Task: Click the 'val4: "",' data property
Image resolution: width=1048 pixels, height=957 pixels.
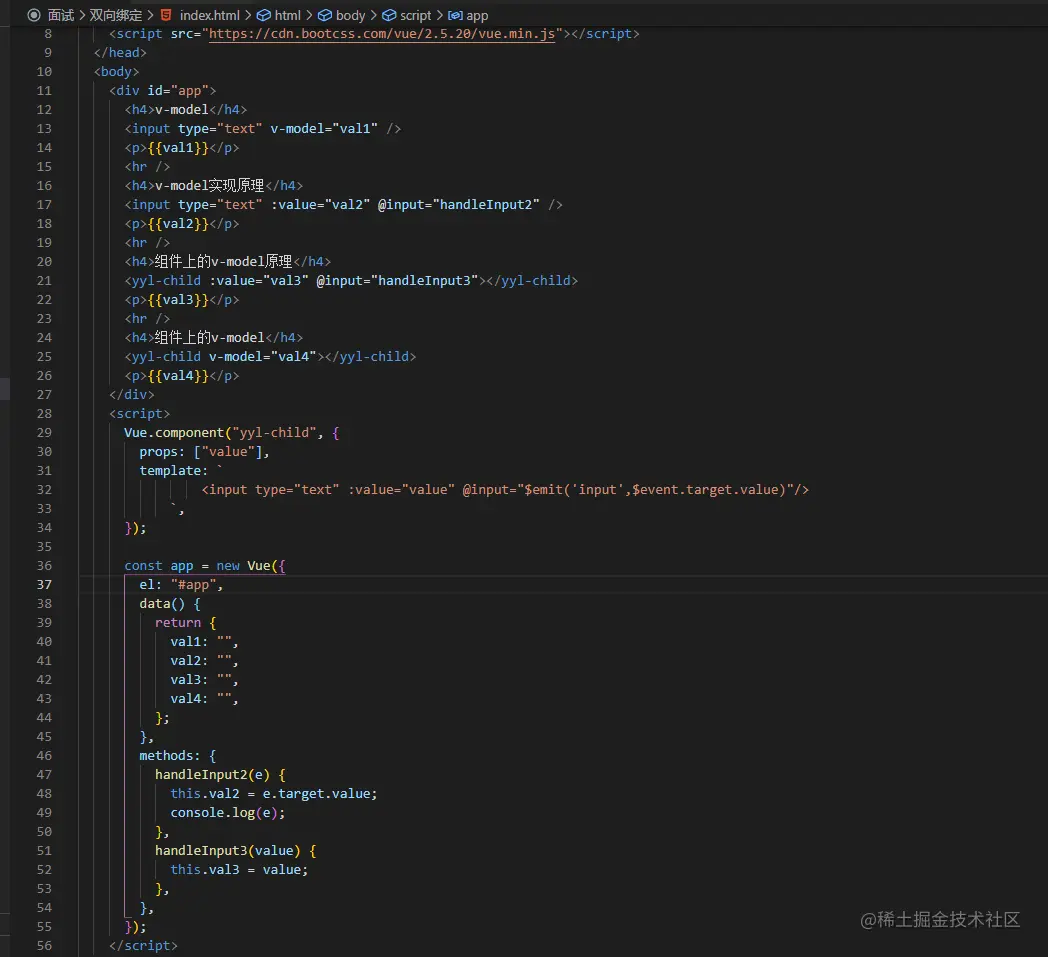Action: 204,698
